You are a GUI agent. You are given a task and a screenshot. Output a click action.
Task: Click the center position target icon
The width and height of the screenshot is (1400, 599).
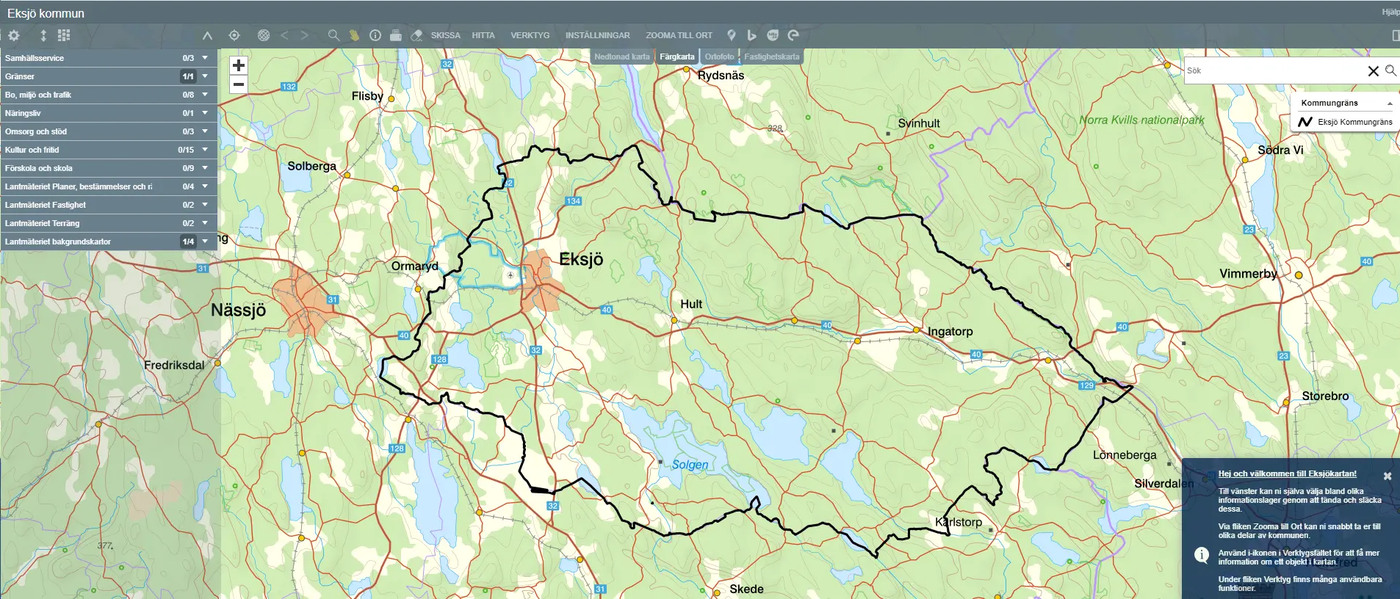tap(233, 35)
